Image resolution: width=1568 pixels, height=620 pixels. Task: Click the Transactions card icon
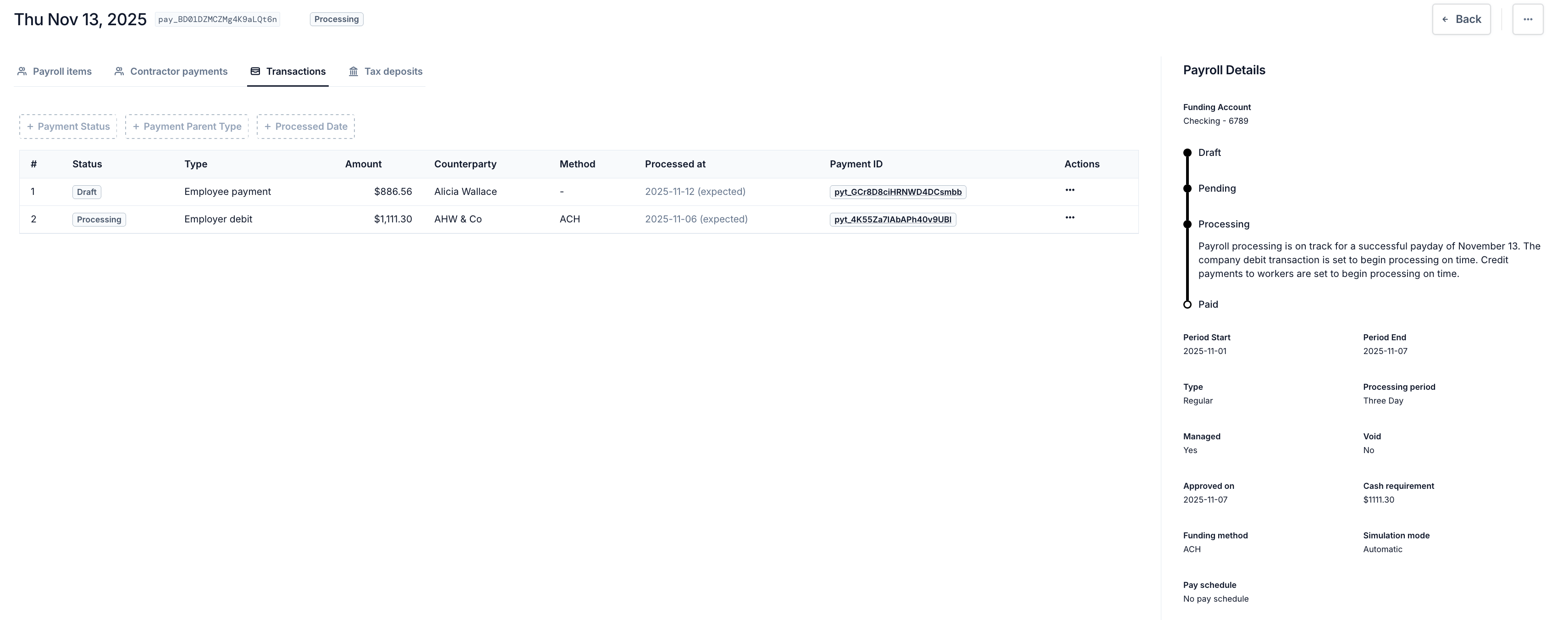[x=255, y=71]
